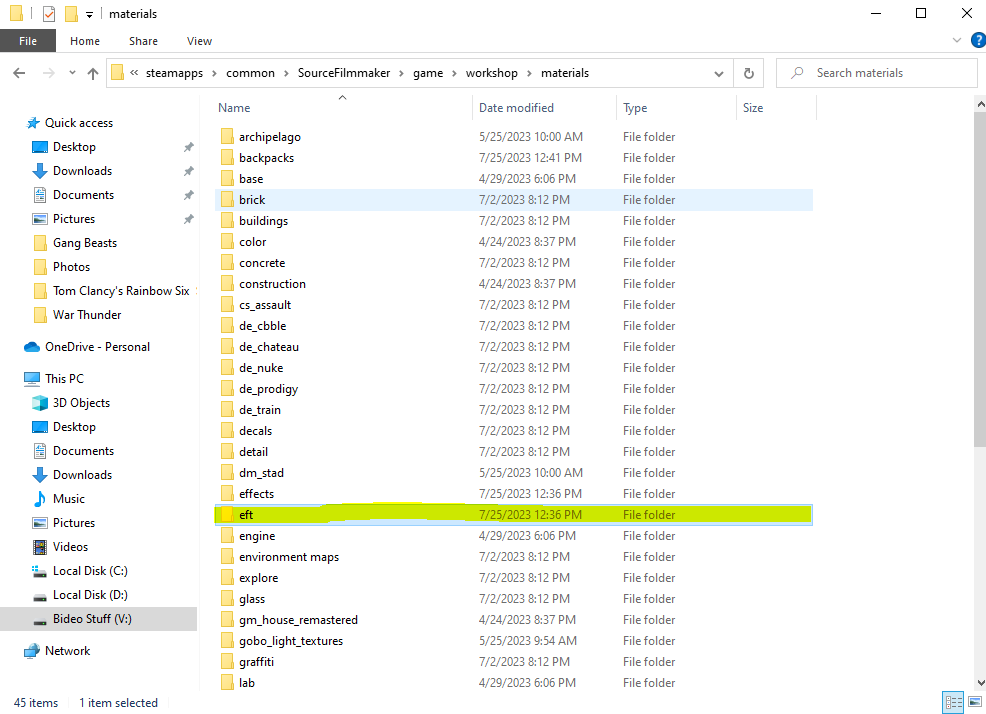Click the cs_assault folder icon
986x714 pixels.
227,304
